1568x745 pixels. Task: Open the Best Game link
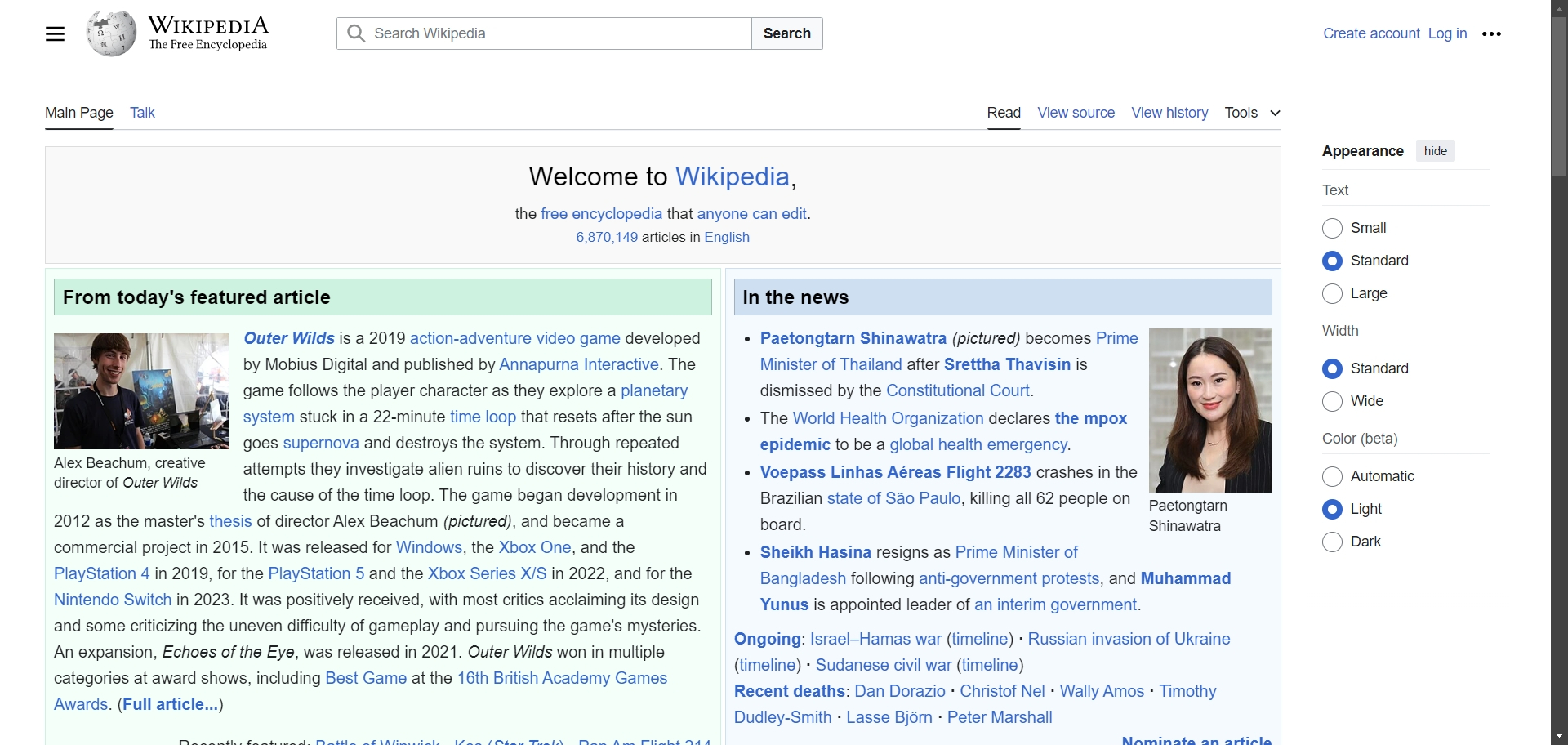coord(366,678)
